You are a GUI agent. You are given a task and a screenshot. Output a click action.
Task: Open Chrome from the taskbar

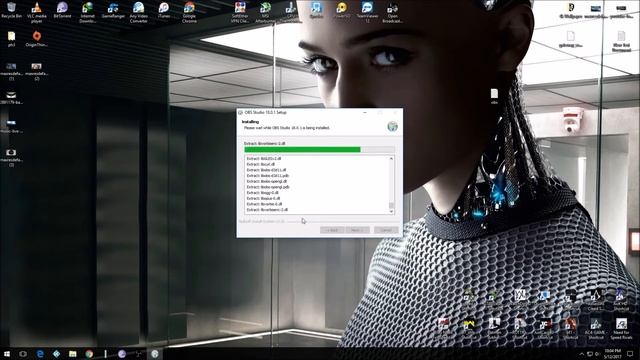[x=89, y=354]
